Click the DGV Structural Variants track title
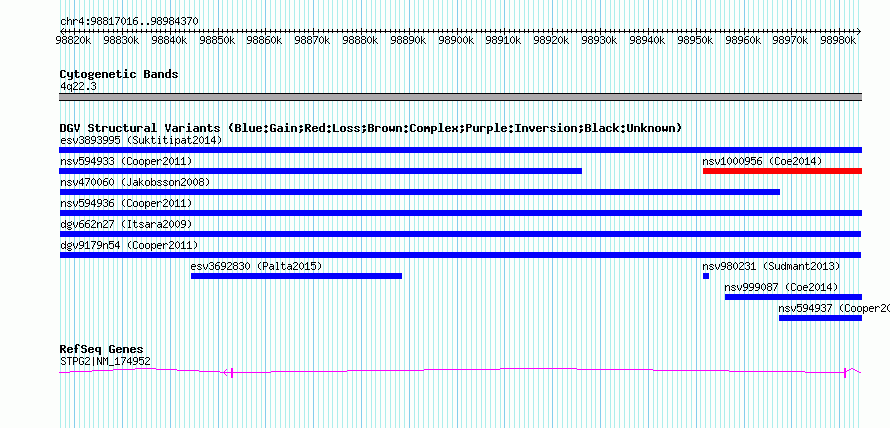890x428 pixels. click(370, 128)
